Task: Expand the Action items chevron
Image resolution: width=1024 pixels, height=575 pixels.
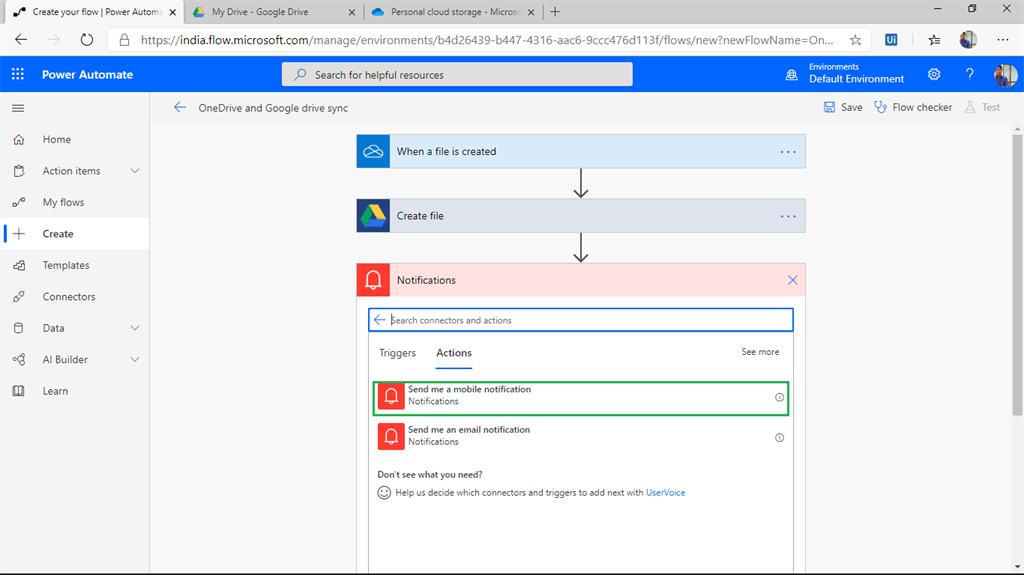Action: pos(135,171)
